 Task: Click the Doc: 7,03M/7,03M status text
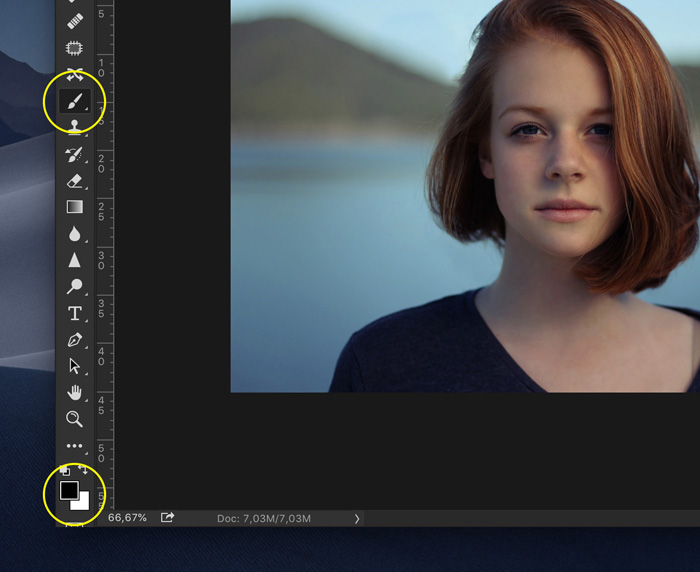264,518
